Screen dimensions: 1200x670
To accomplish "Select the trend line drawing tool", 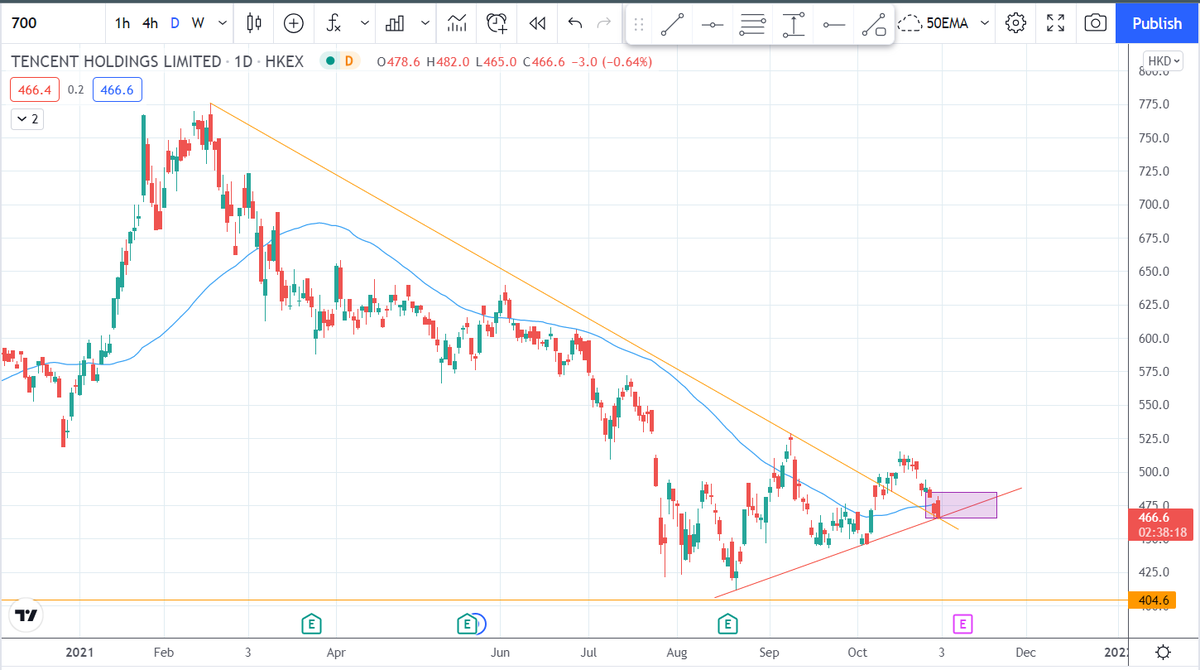I will [x=671, y=24].
